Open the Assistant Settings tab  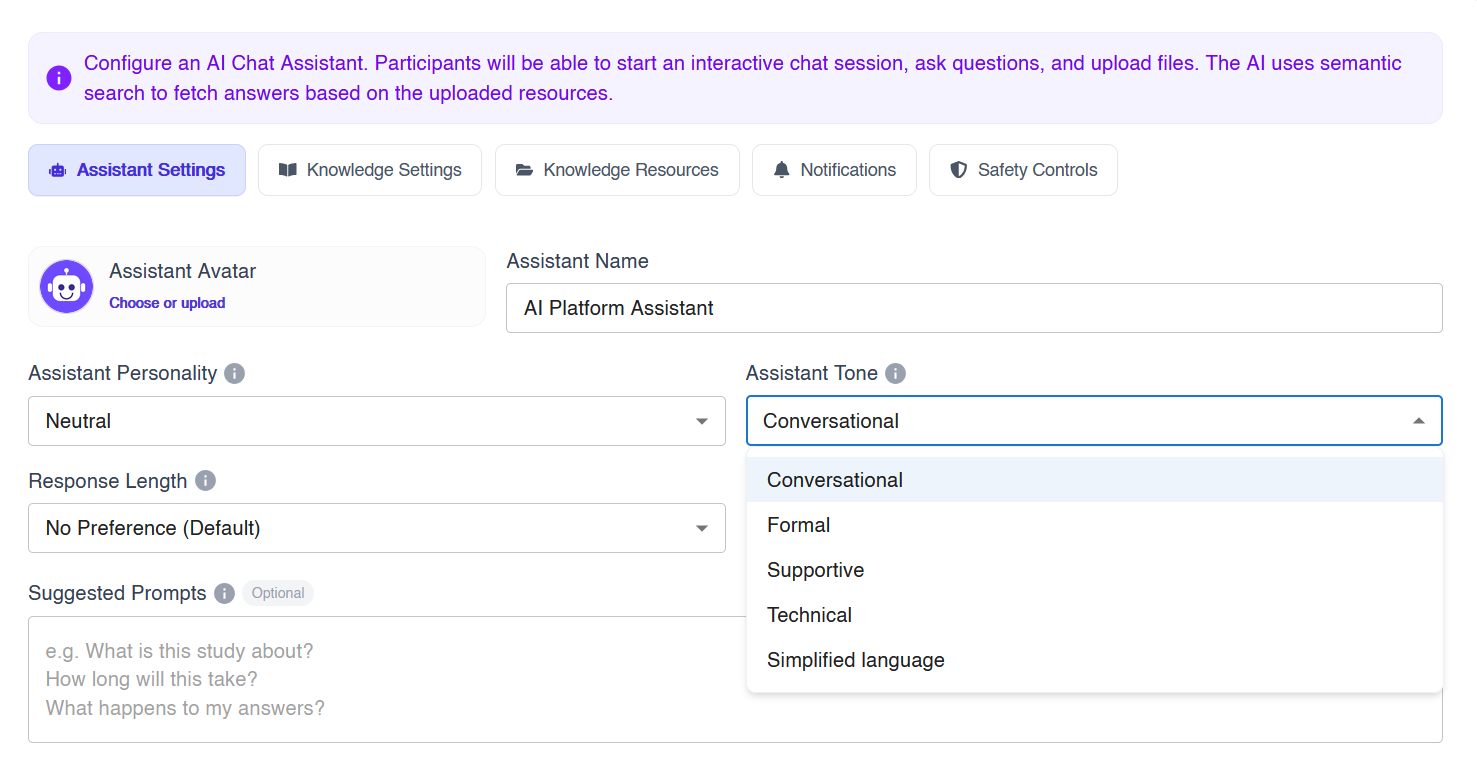click(x=137, y=170)
